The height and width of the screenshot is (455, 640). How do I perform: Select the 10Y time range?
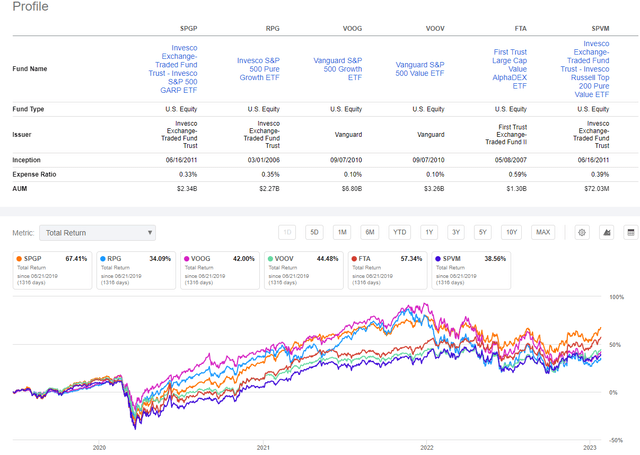click(511, 232)
